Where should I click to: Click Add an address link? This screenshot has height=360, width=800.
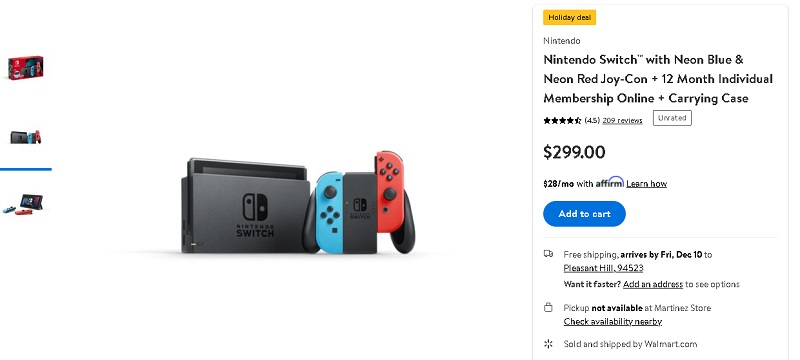click(x=653, y=284)
